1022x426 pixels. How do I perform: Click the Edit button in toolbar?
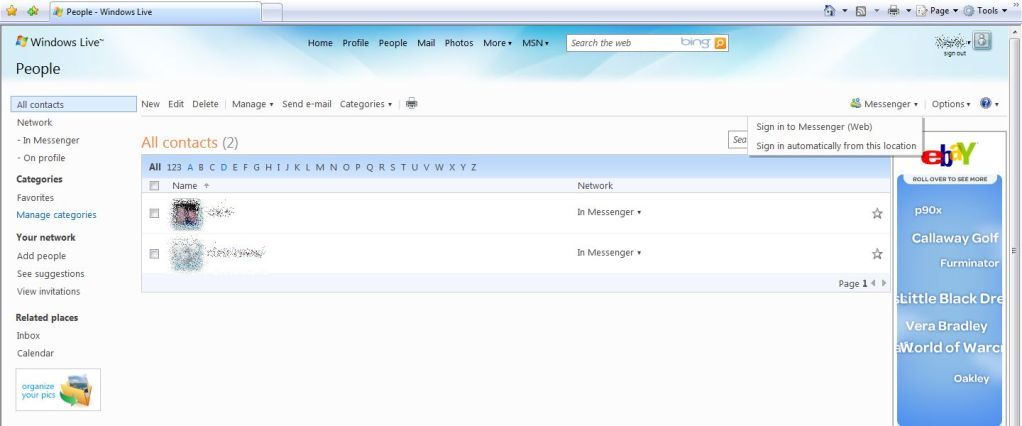click(x=176, y=104)
